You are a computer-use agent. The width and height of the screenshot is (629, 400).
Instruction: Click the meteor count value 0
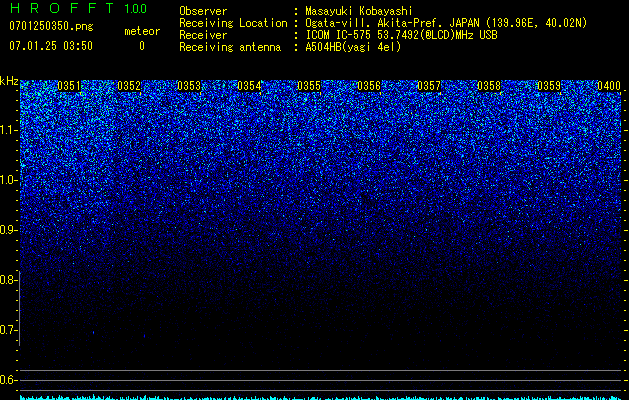coord(142,46)
